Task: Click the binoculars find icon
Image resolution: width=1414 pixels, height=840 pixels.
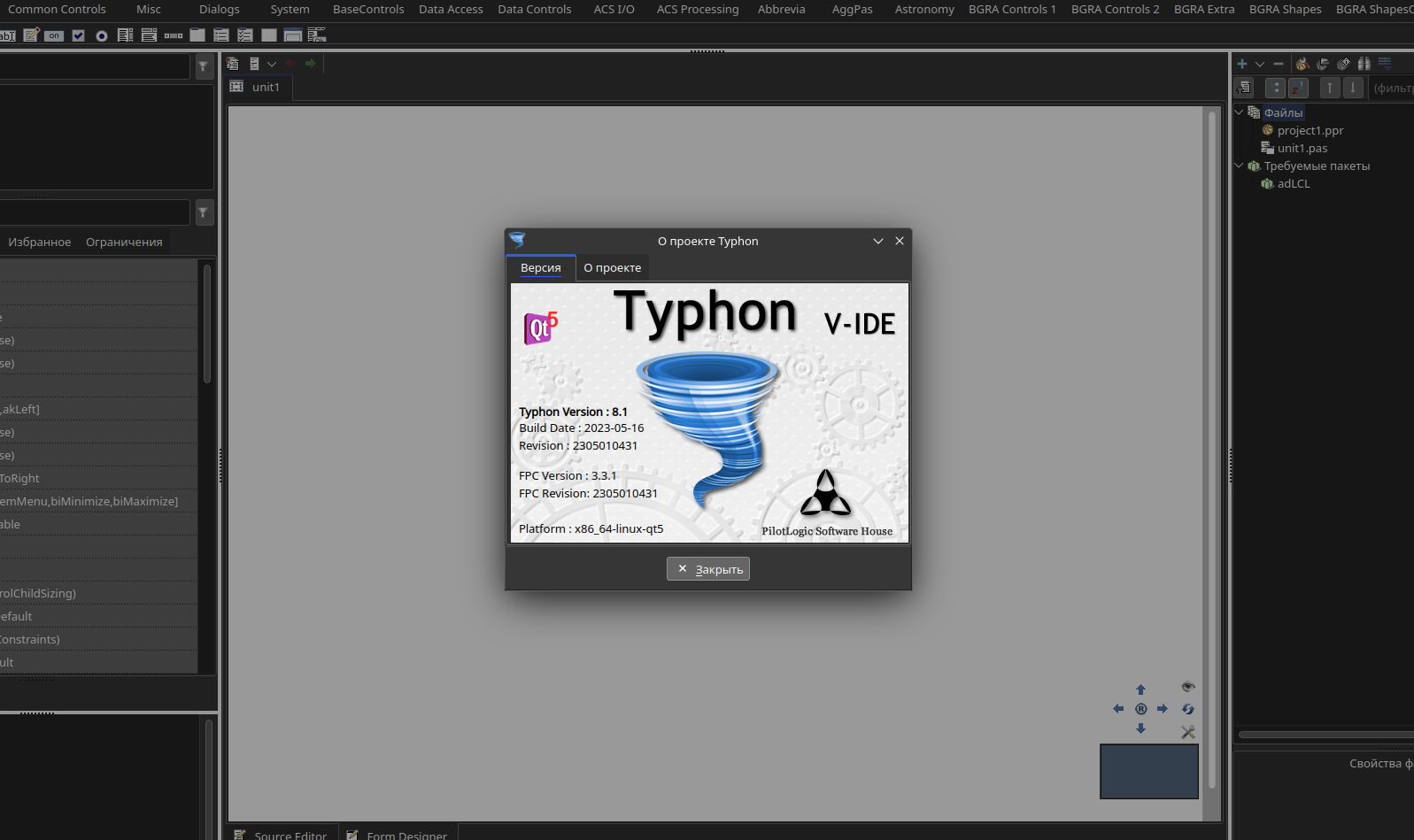Action: pos(1364,64)
